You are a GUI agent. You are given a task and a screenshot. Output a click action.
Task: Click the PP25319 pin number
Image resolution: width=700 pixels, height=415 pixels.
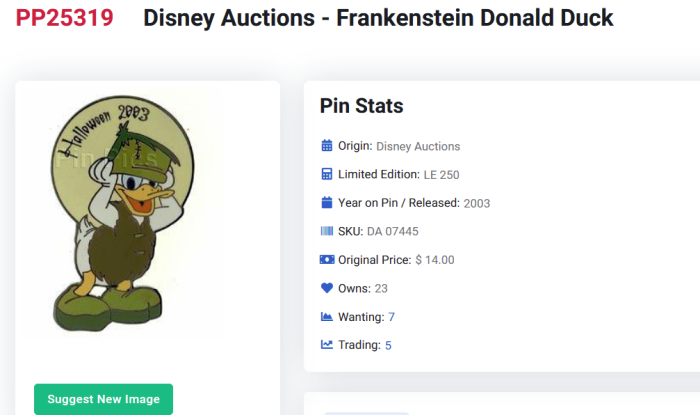64,18
